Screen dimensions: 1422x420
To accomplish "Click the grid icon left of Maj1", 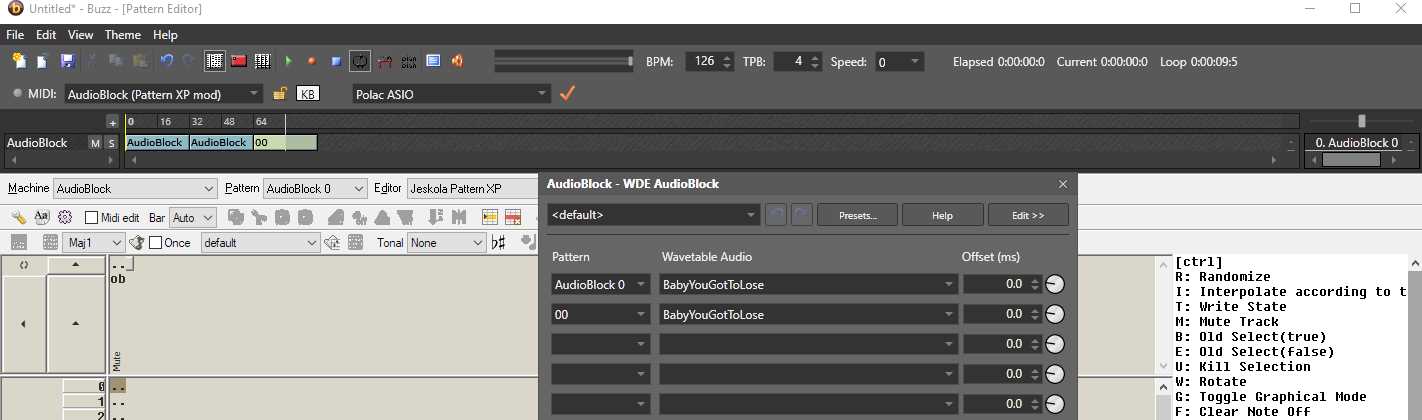I will tap(51, 242).
